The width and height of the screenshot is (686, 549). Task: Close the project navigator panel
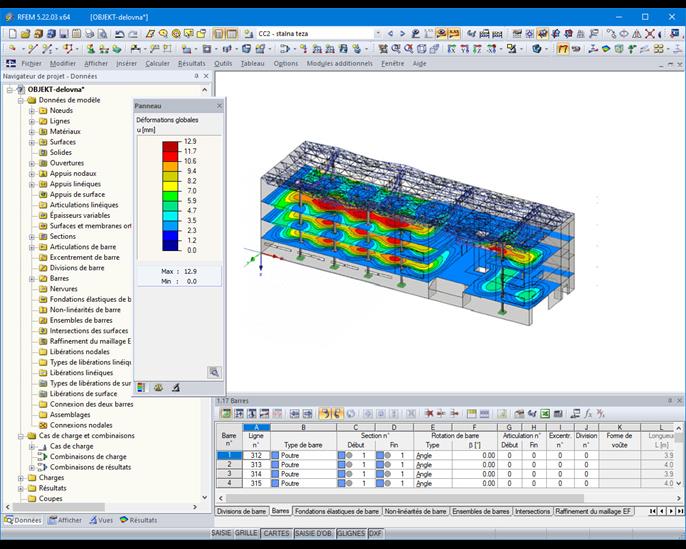pos(206,76)
